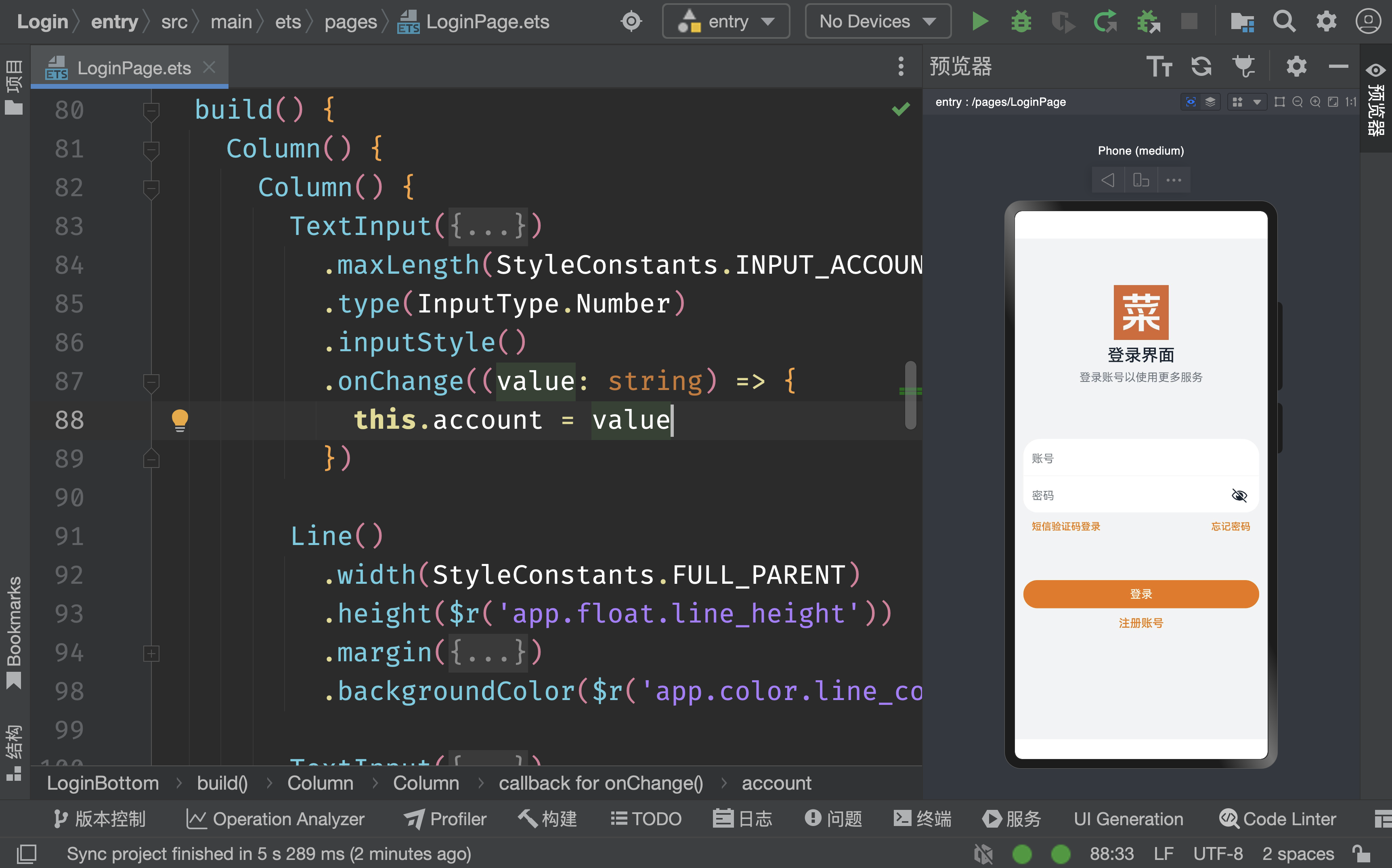
Task: Click the Debug bug icon
Action: point(1021,22)
